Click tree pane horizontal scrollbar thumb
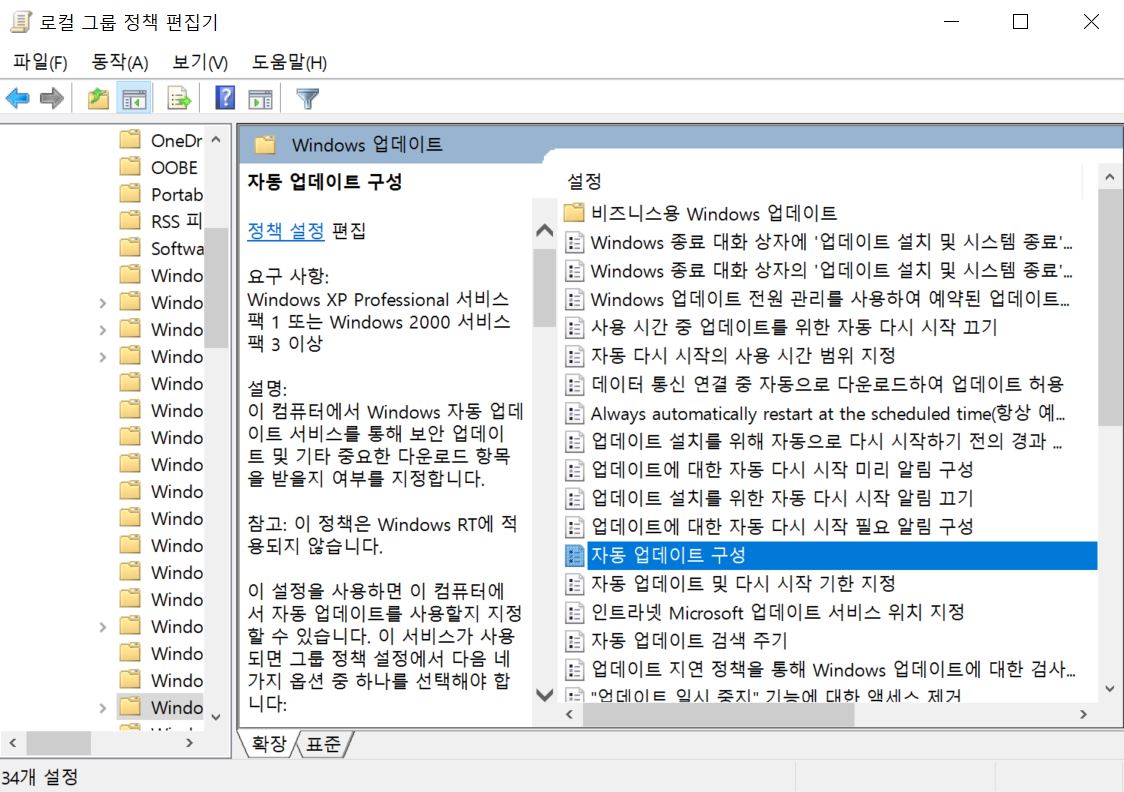 click(59, 743)
